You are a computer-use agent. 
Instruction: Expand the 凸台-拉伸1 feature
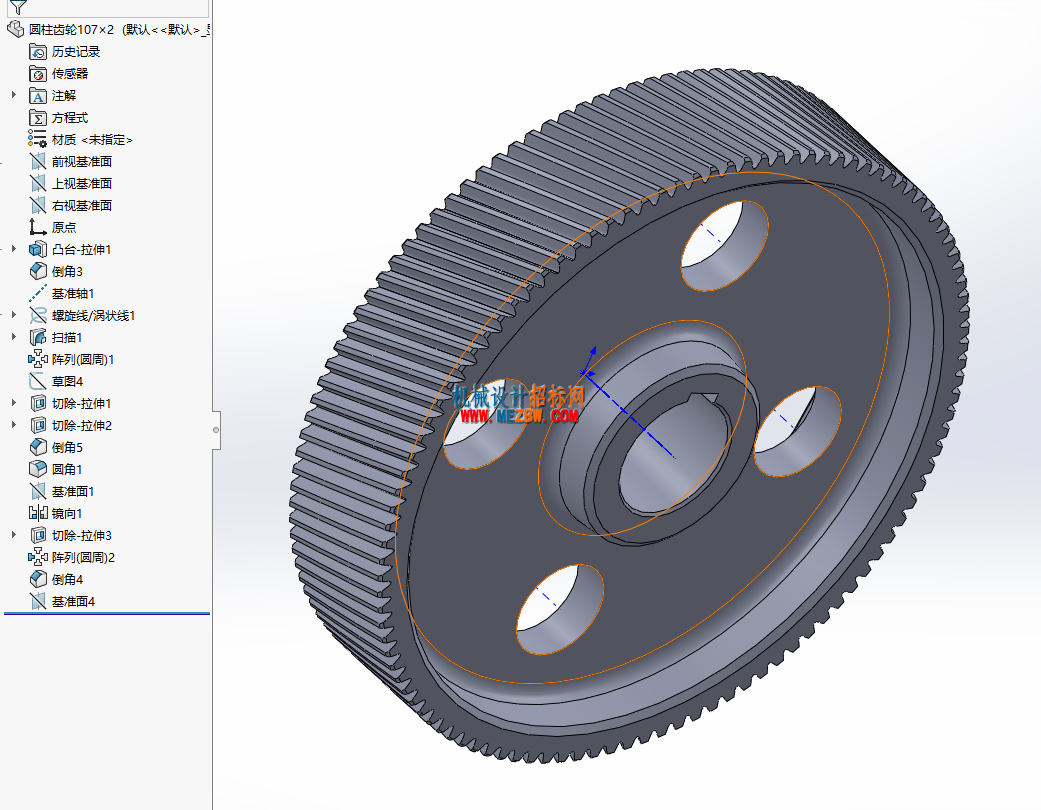coord(13,249)
